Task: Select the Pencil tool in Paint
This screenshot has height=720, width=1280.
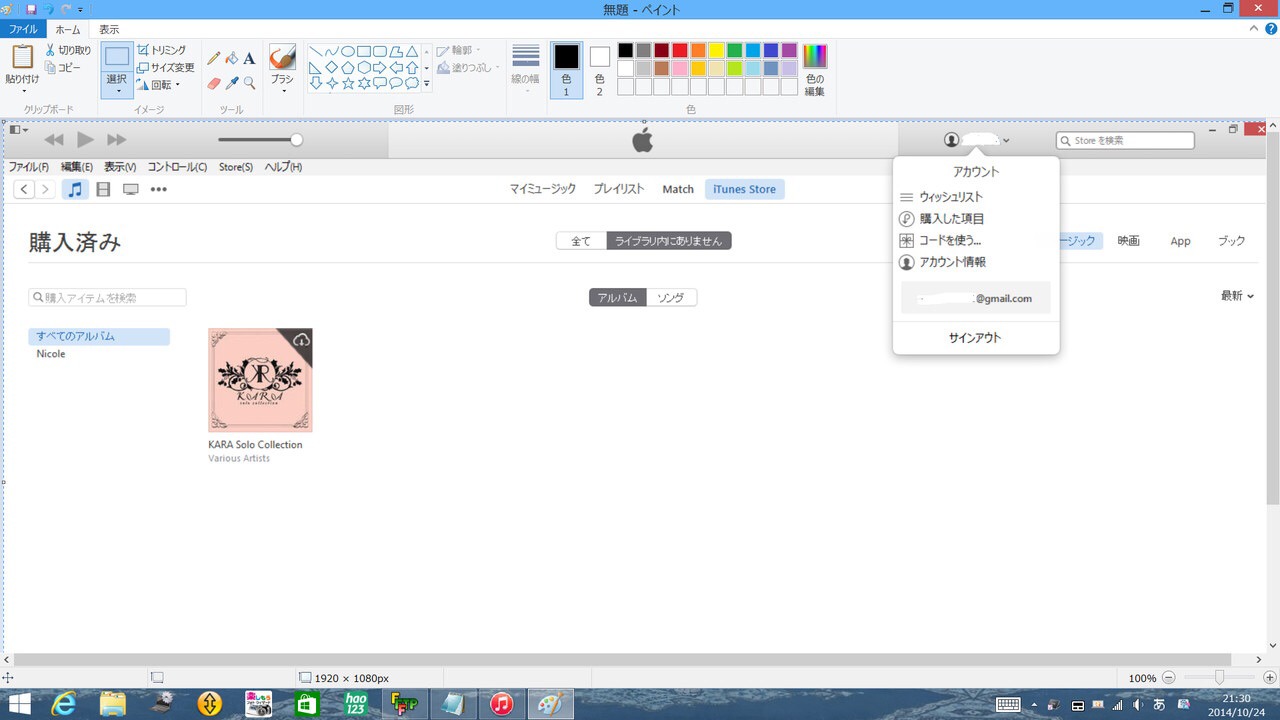Action: [x=213, y=59]
